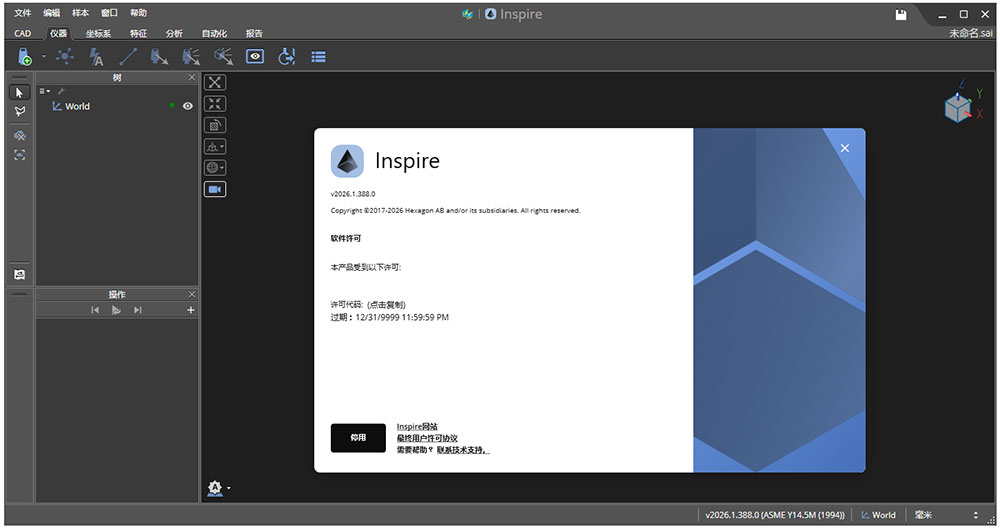Switch to the 坐标系 tab
This screenshot has width=1000, height=529.
coord(98,33)
